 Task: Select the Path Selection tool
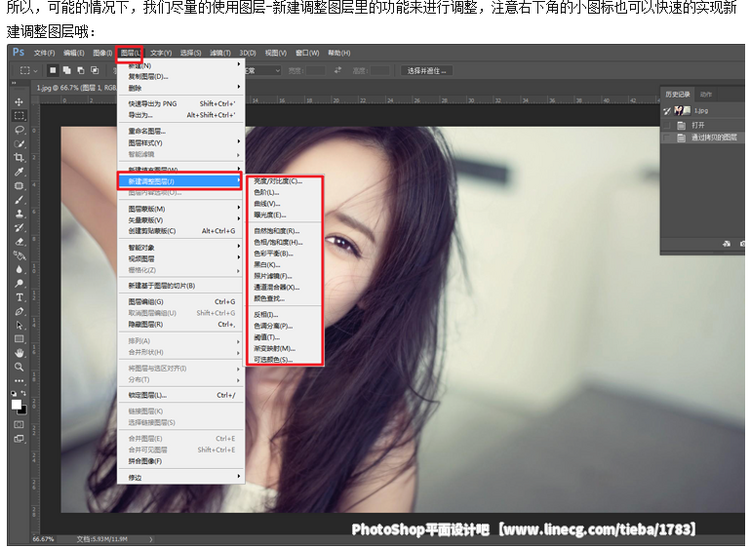[x=19, y=326]
